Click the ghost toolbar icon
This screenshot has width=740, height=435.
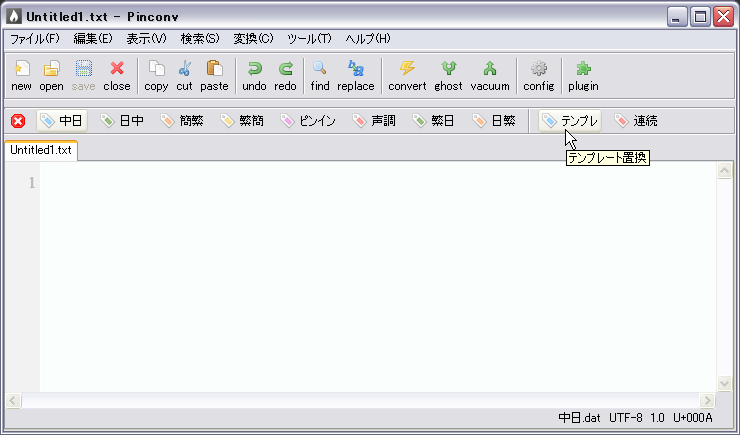(x=448, y=75)
